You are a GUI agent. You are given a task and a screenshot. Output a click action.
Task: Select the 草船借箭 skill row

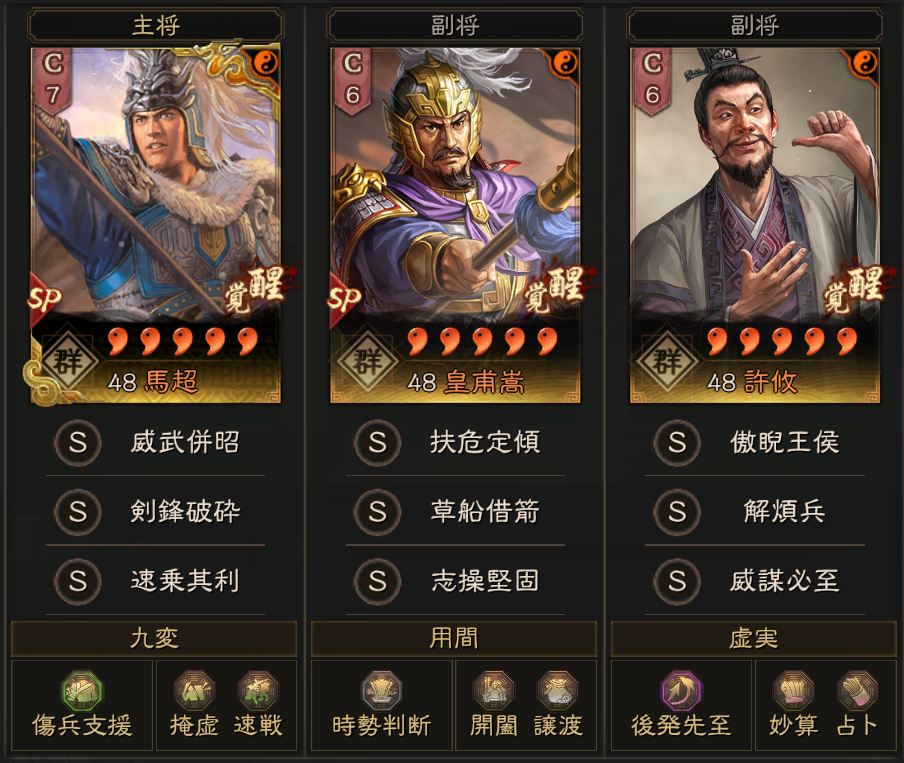click(x=455, y=511)
